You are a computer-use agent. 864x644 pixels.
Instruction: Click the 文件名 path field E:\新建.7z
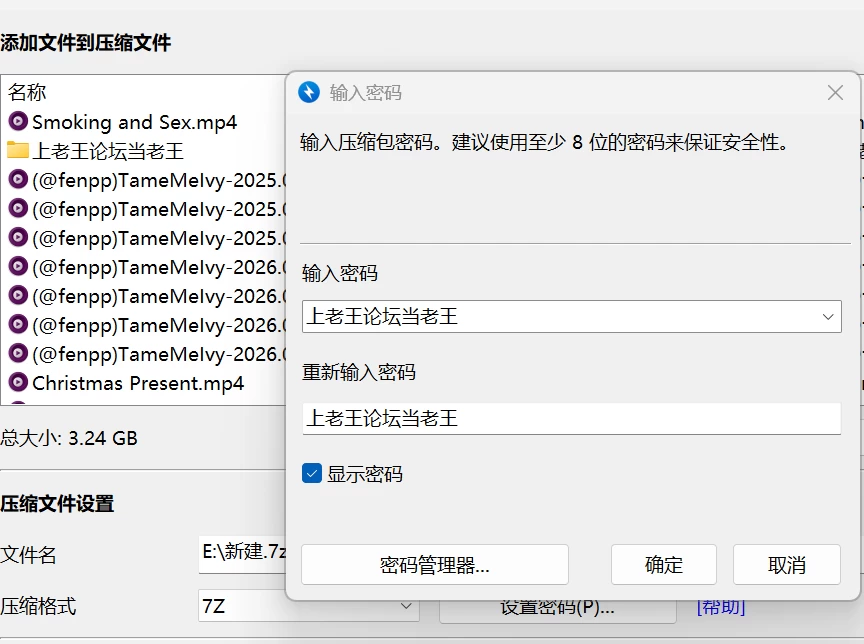click(x=242, y=554)
